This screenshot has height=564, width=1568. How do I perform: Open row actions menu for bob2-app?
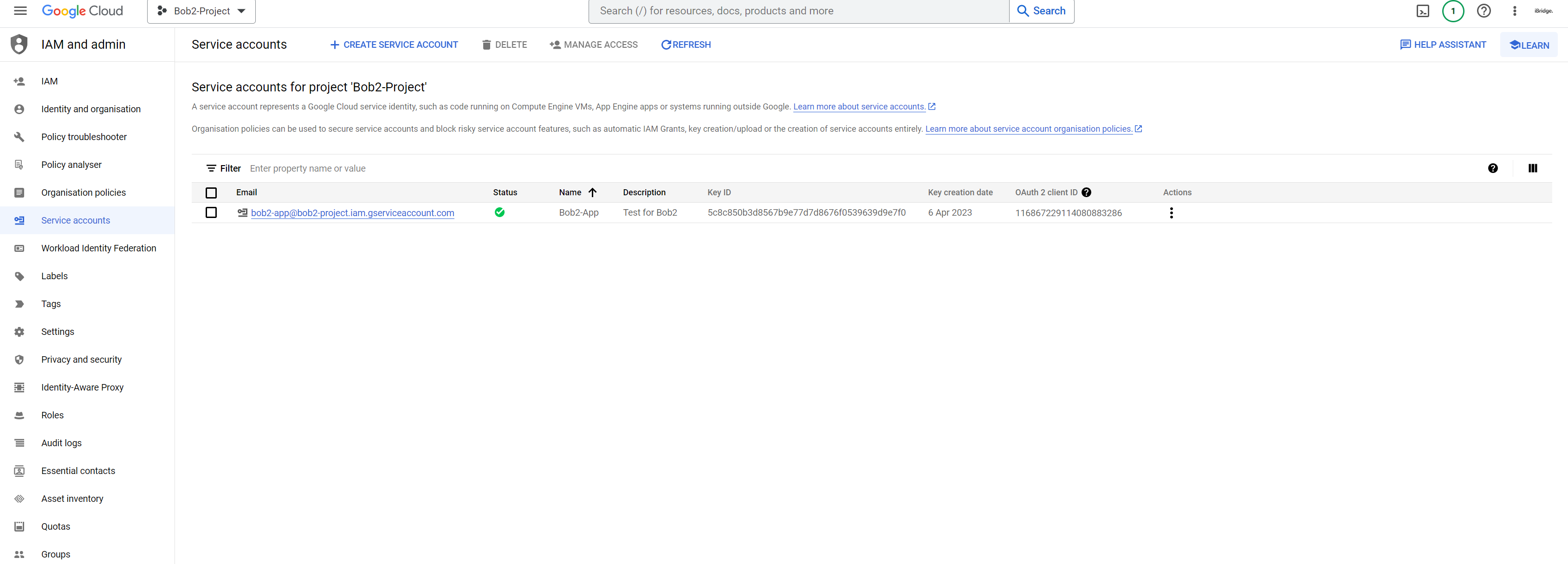point(1171,213)
